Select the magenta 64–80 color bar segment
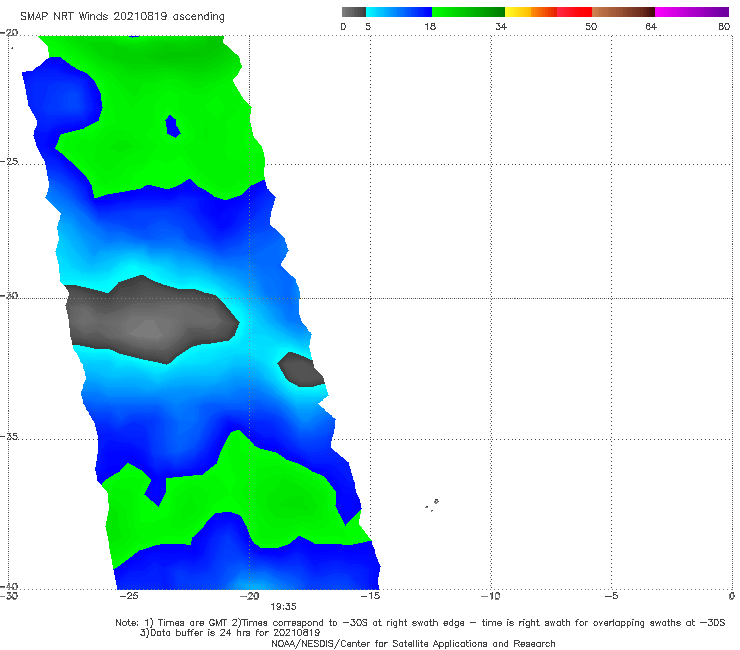This screenshot has width=740, height=650. pyautogui.click(x=692, y=12)
